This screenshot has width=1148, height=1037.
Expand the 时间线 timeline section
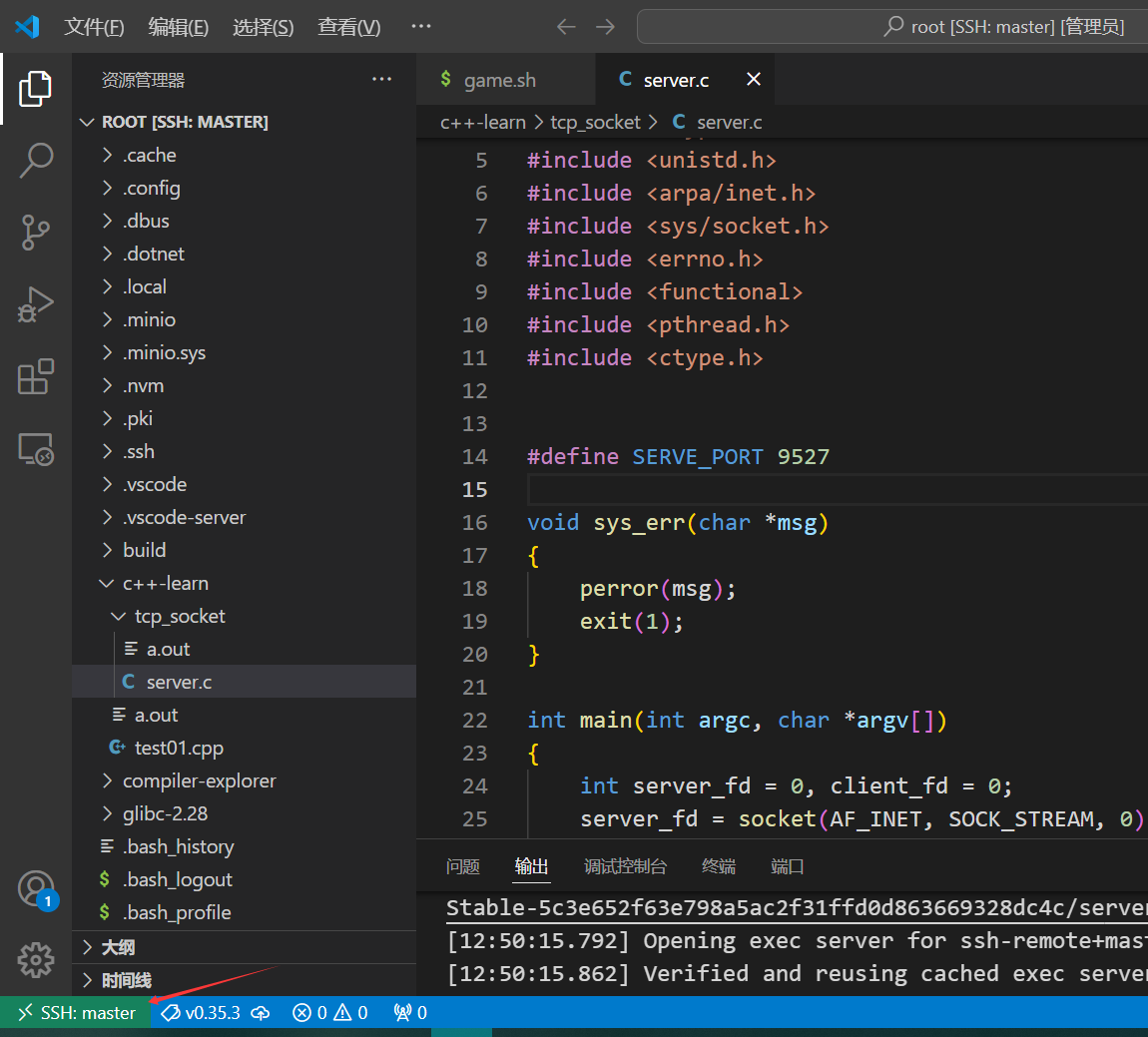244,981
